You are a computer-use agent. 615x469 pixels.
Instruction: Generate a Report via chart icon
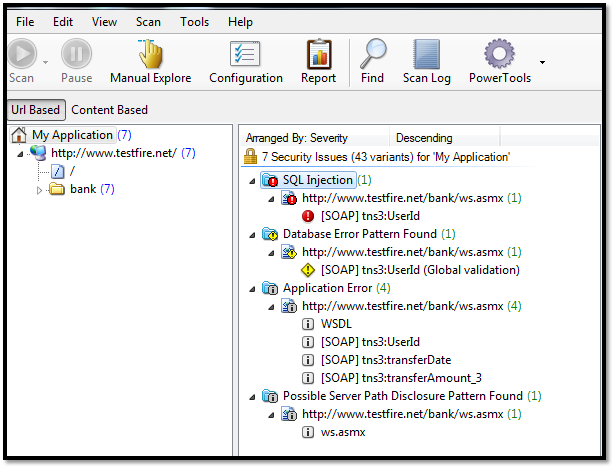[x=319, y=54]
